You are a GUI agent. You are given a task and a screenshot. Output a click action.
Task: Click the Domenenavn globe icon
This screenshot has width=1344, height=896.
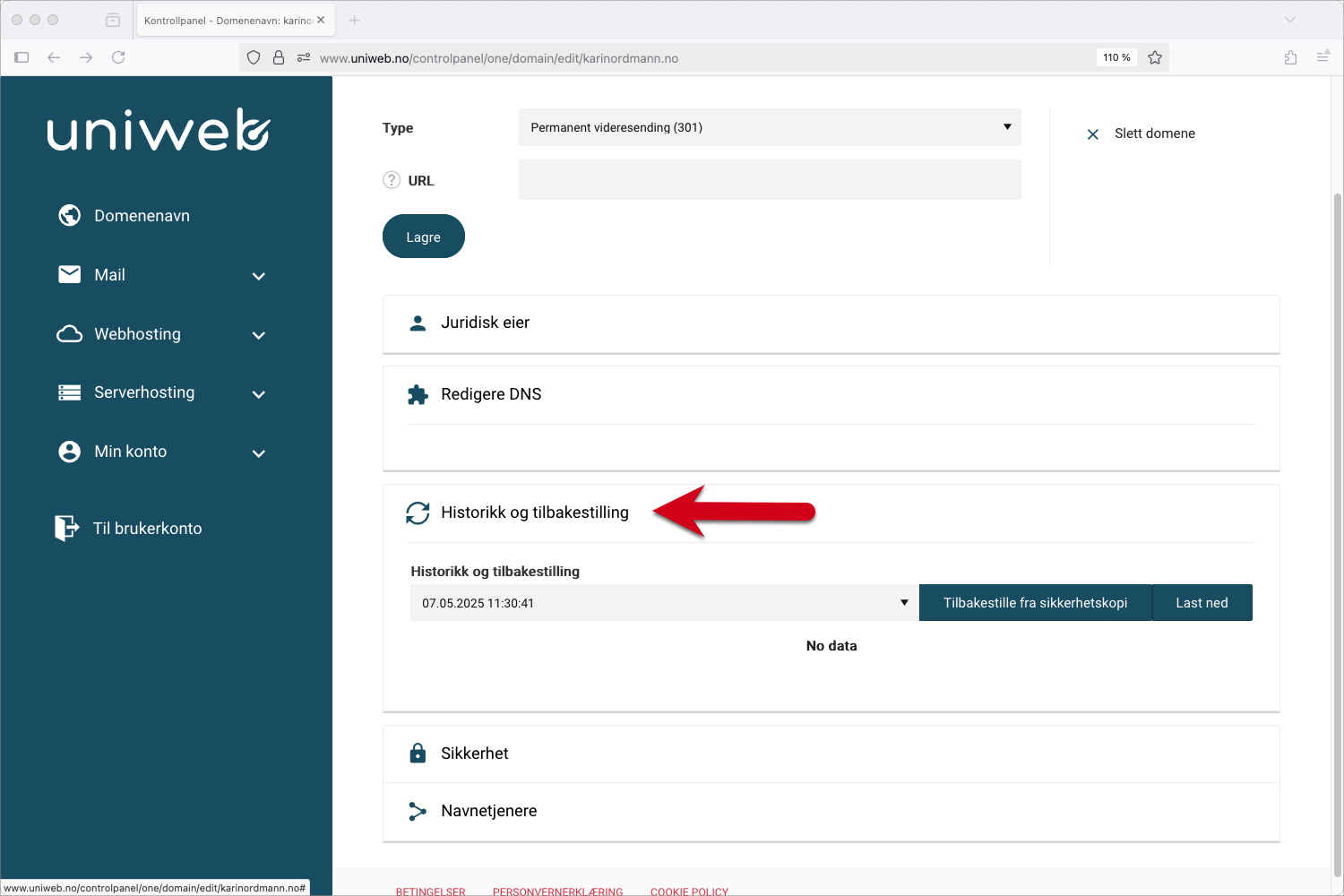coord(69,215)
